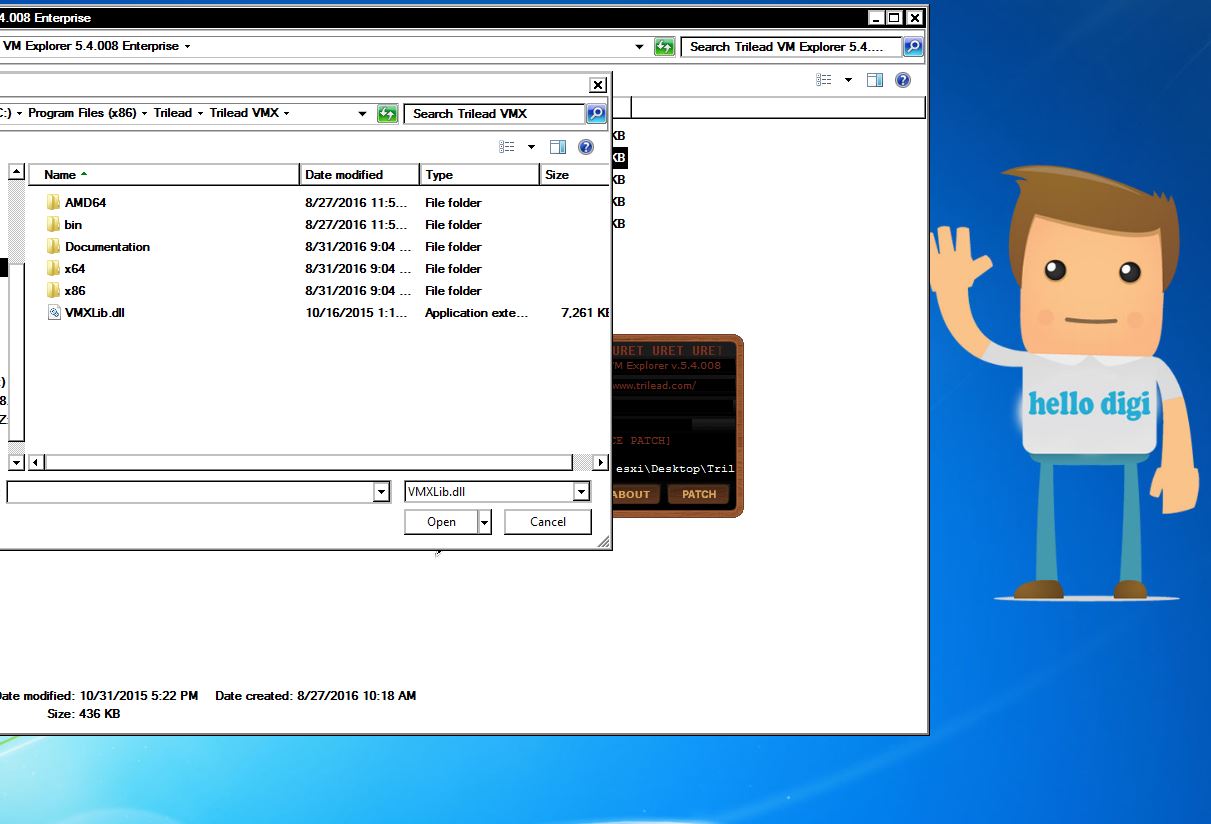Viewport: 1211px width, 824px height.
Task: Show preview pane in the Open dialog
Action: 558,147
